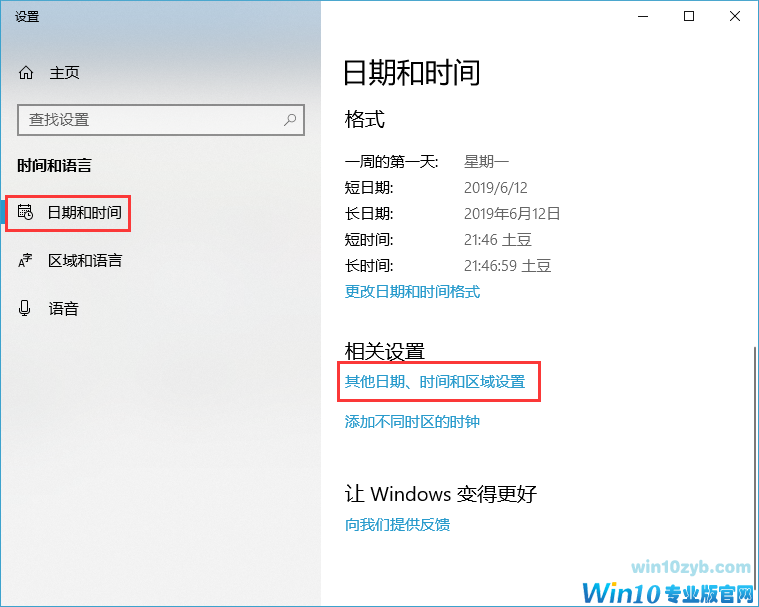The height and width of the screenshot is (607, 759).
Task: Open 更改日期和时间格式 link
Action: (x=412, y=291)
